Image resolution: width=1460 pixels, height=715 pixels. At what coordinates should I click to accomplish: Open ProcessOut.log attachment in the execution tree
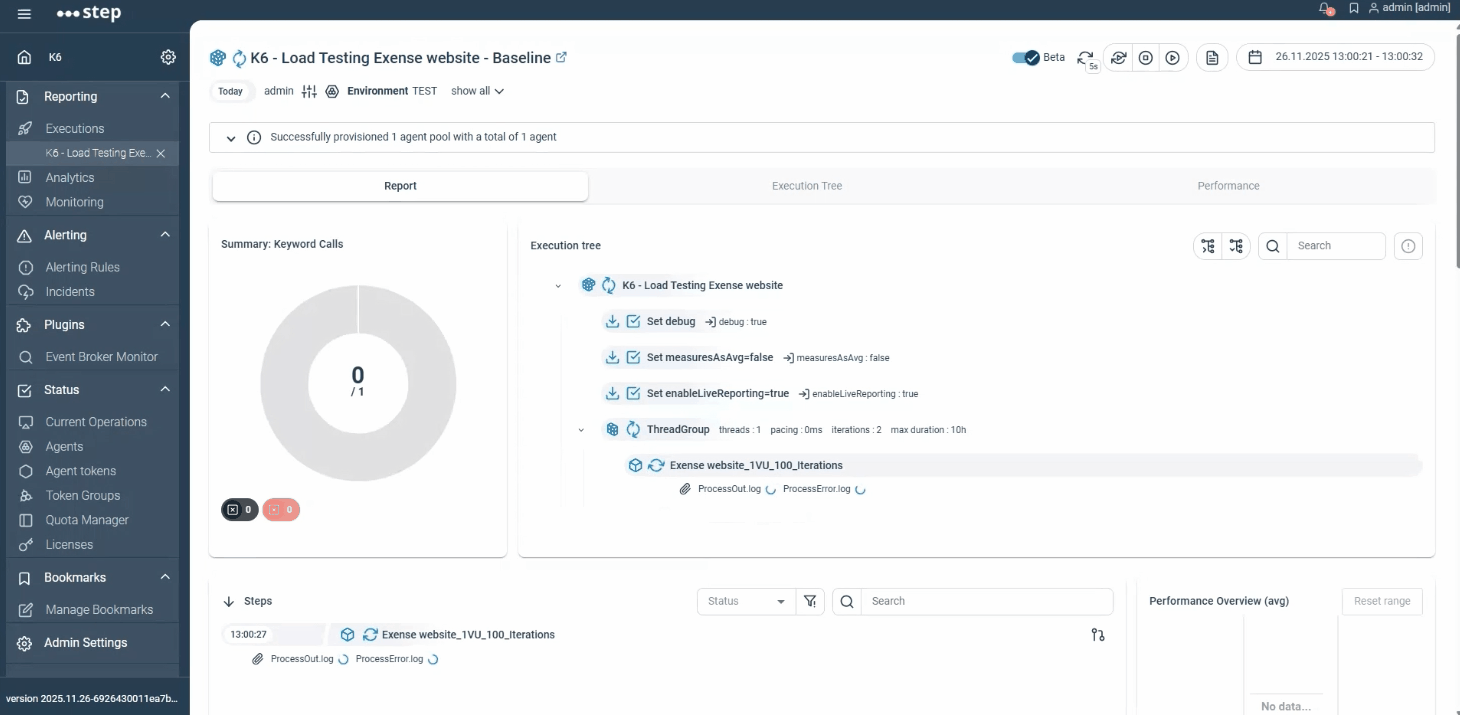(x=729, y=489)
